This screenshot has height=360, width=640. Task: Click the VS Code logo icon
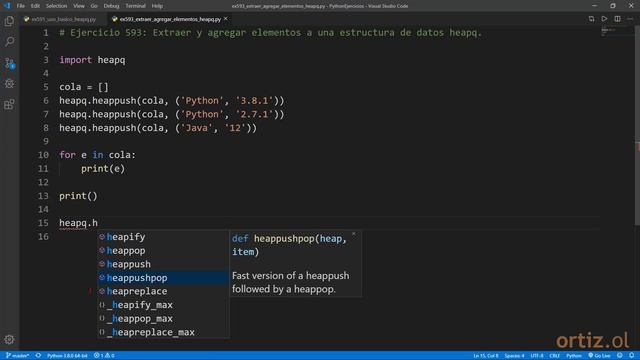coord(7,6)
